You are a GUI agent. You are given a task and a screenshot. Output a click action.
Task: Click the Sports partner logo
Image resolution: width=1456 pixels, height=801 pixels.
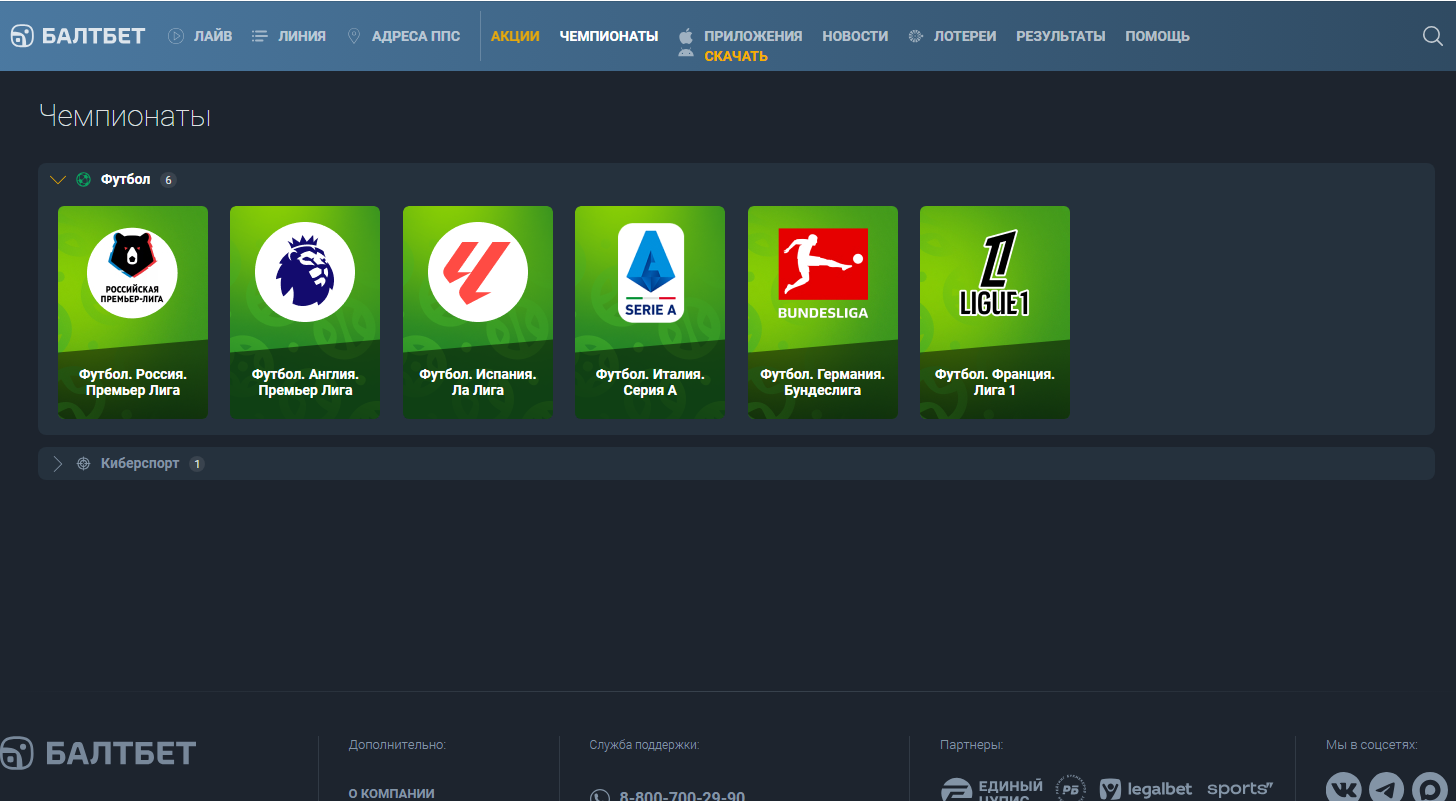pyautogui.click(x=1240, y=789)
